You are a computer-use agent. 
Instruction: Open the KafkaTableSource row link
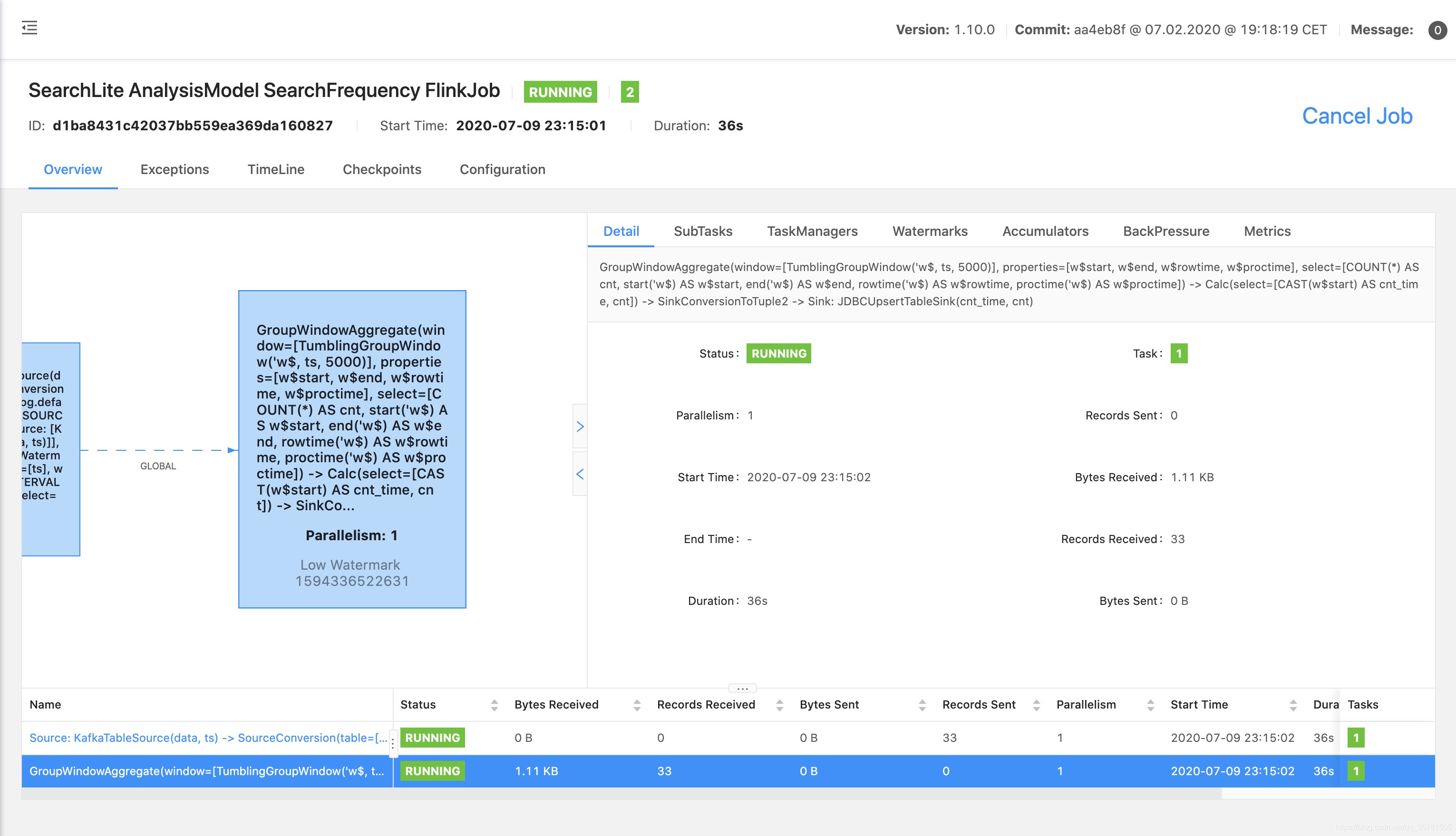pyautogui.click(x=208, y=738)
